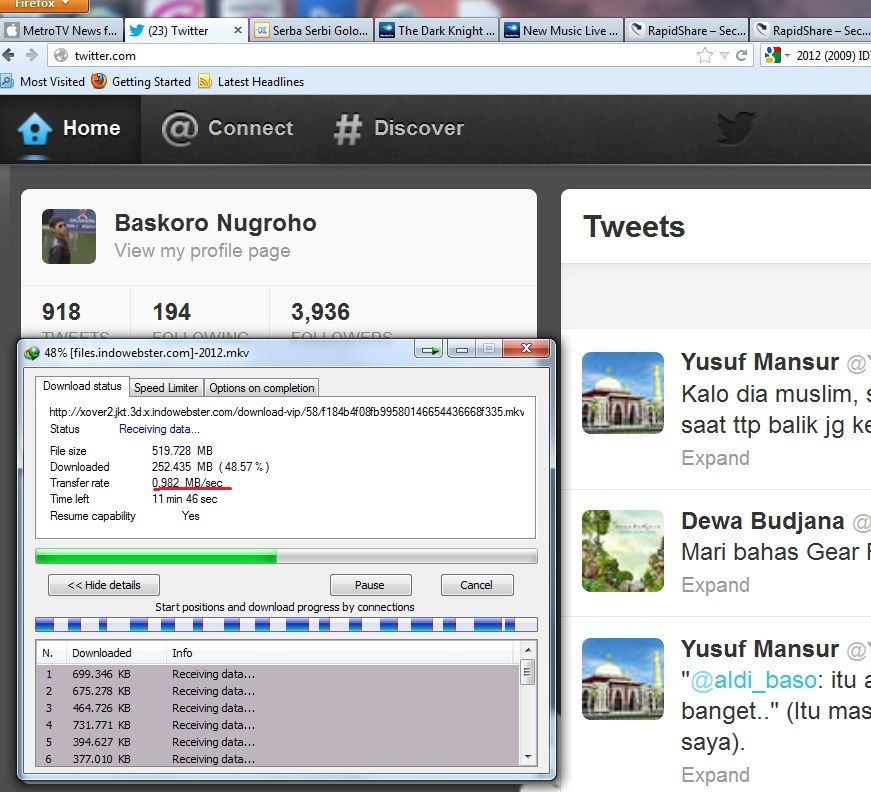The height and width of the screenshot is (792, 871).
Task: Click first Yusuf Mansur tweet avatar
Action: [623, 393]
